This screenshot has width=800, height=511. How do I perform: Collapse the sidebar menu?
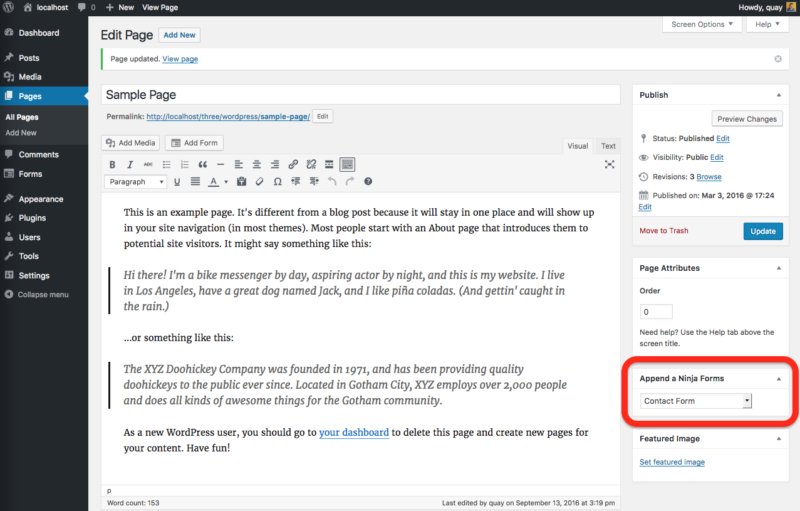[36, 294]
